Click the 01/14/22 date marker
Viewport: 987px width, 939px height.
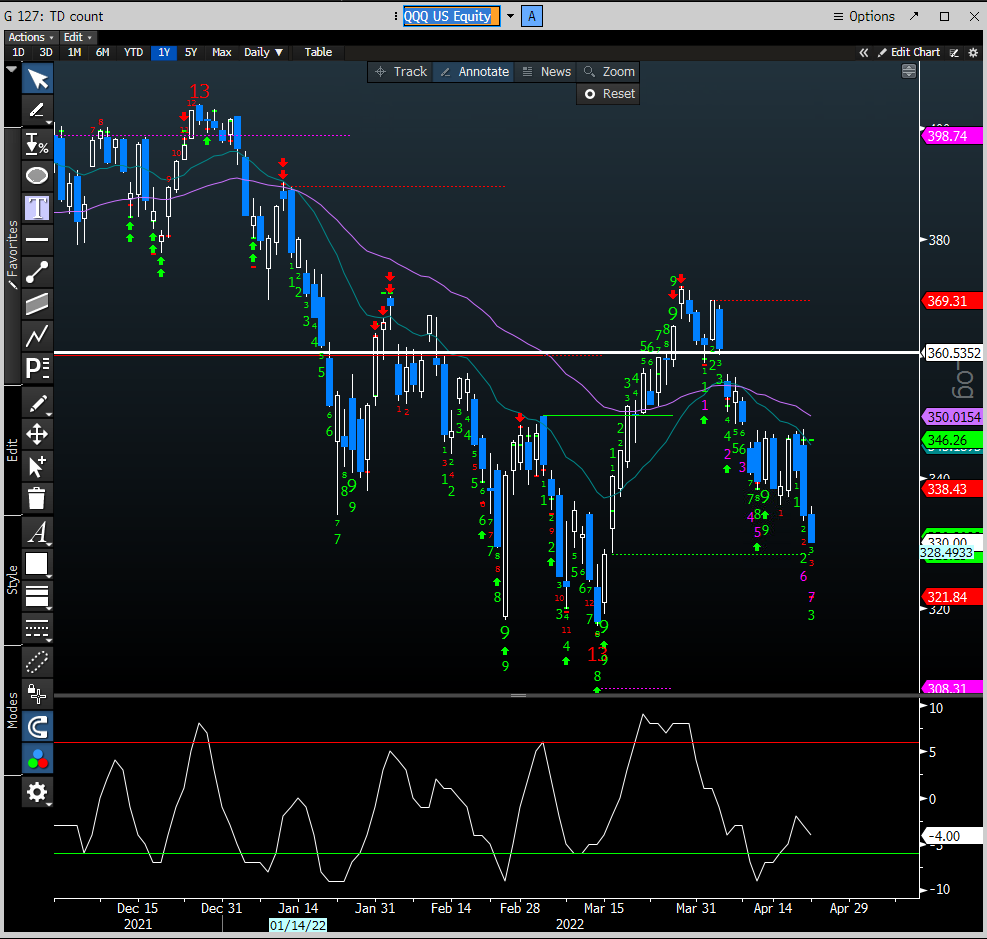298,925
